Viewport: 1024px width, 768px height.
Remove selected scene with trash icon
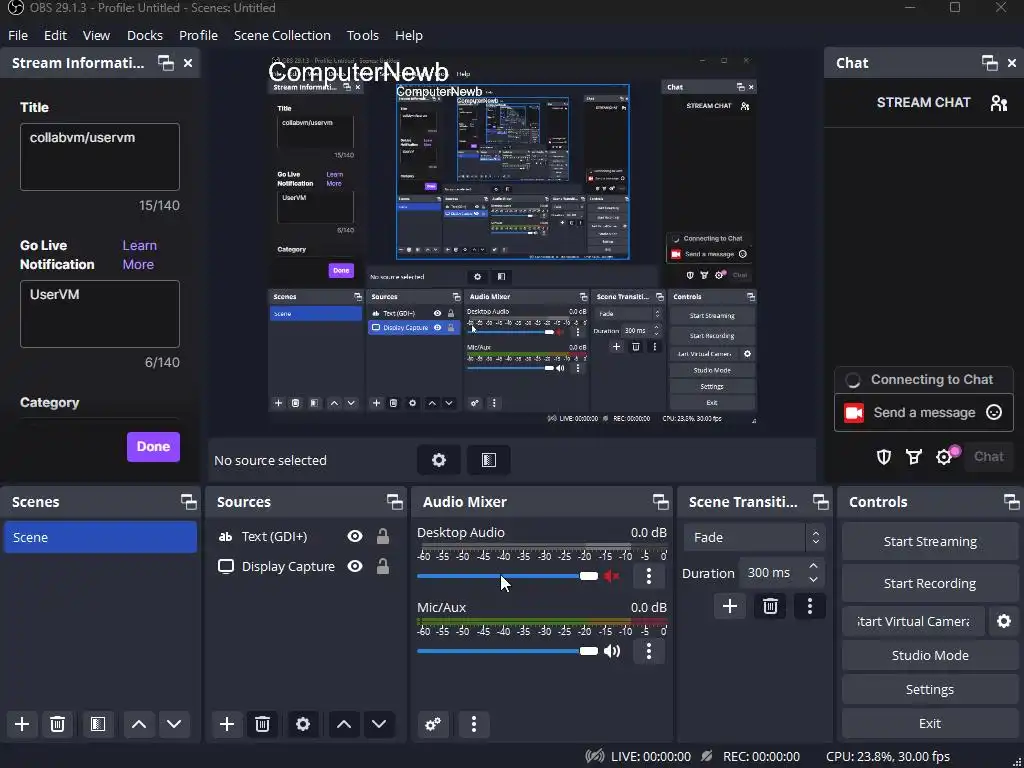pyautogui.click(x=57, y=724)
